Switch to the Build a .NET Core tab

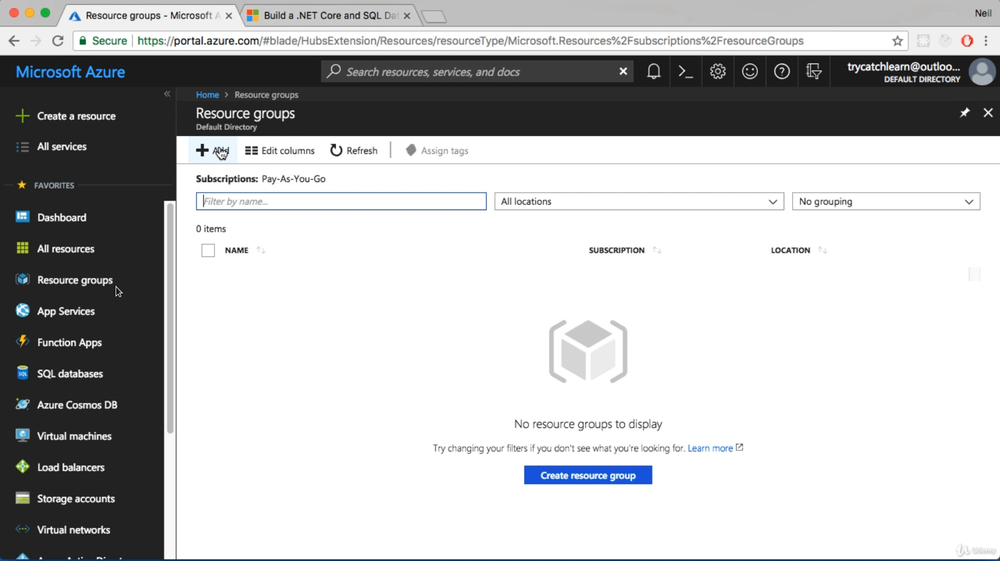click(328, 15)
